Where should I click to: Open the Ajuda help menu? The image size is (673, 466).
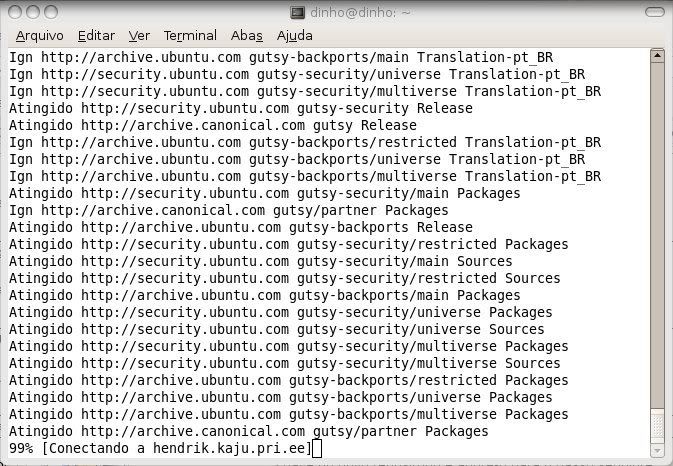pyautogui.click(x=294, y=36)
